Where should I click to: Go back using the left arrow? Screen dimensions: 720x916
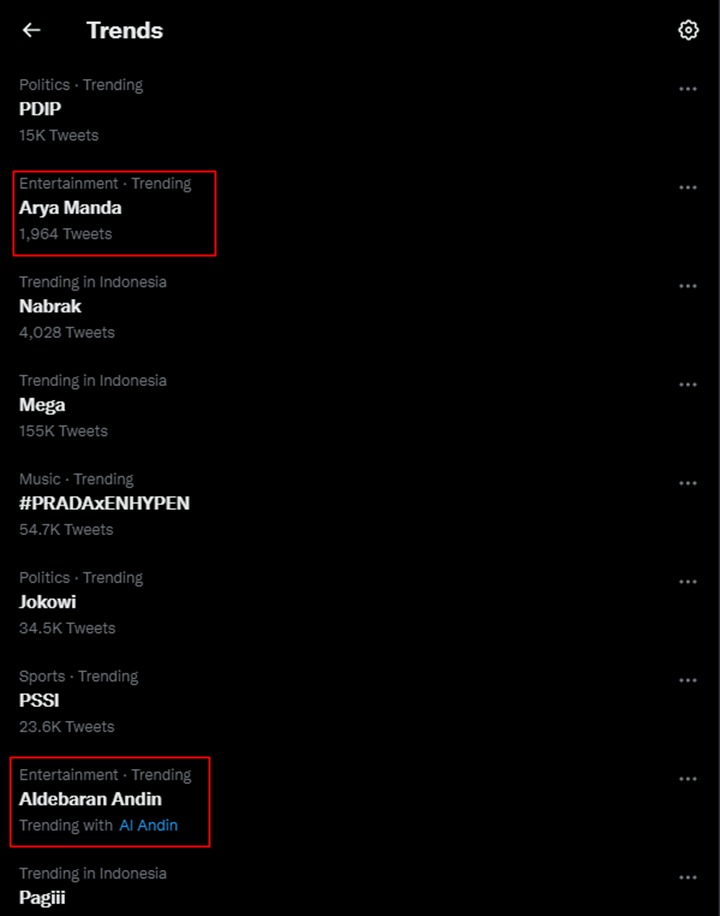[x=32, y=30]
